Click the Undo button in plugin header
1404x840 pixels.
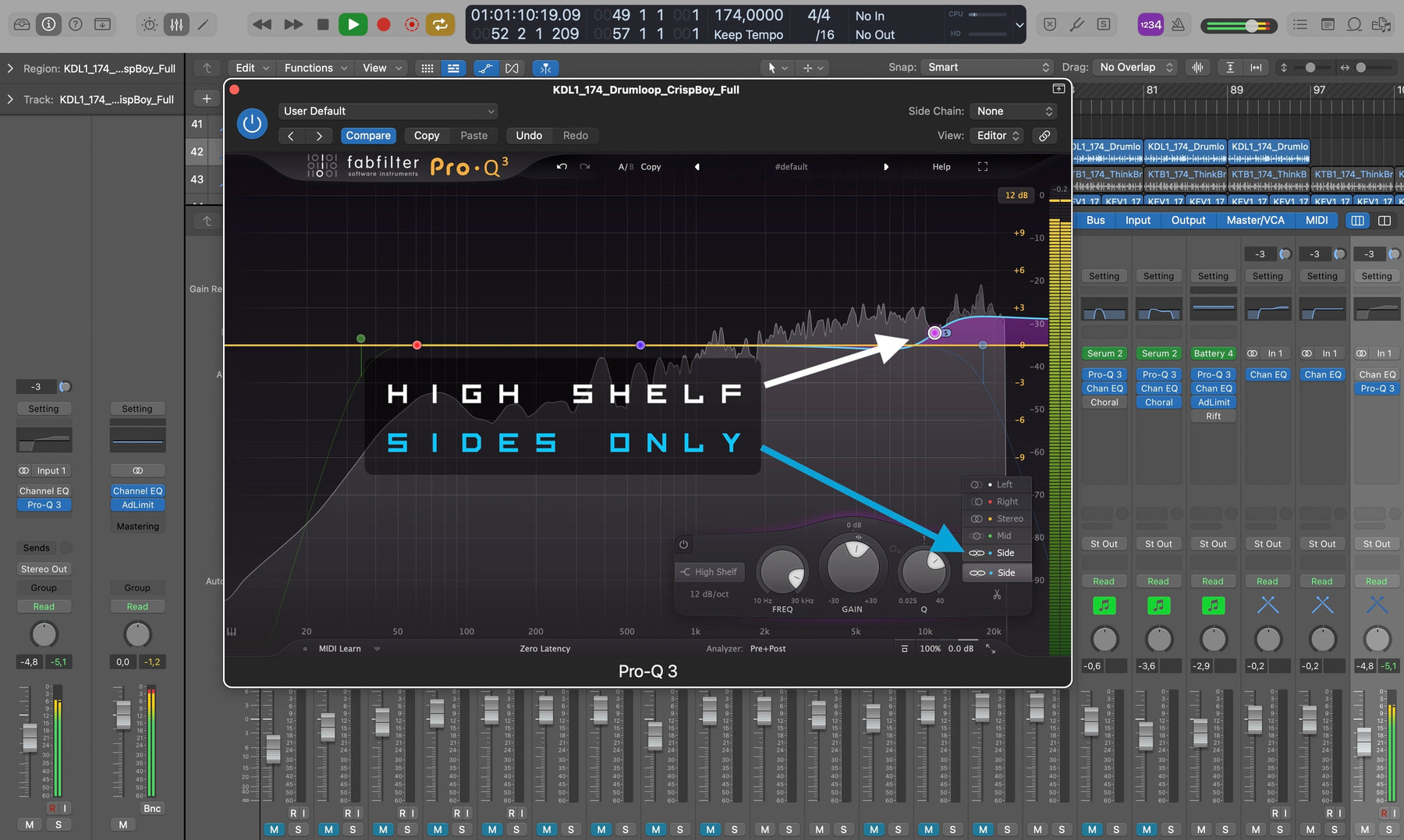[529, 136]
